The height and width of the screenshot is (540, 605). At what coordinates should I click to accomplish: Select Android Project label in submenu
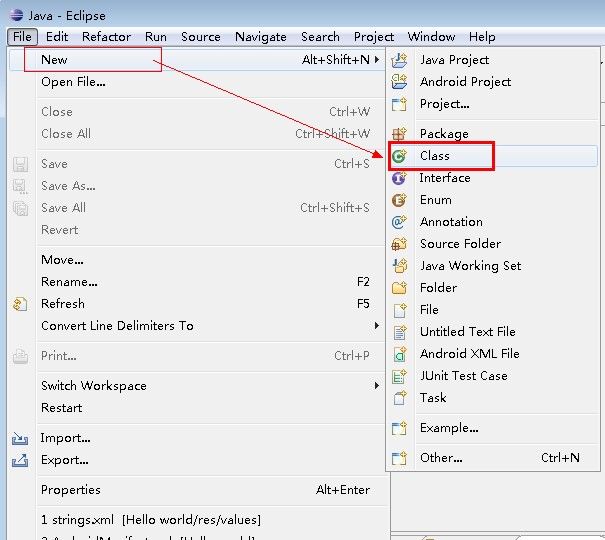[465, 82]
